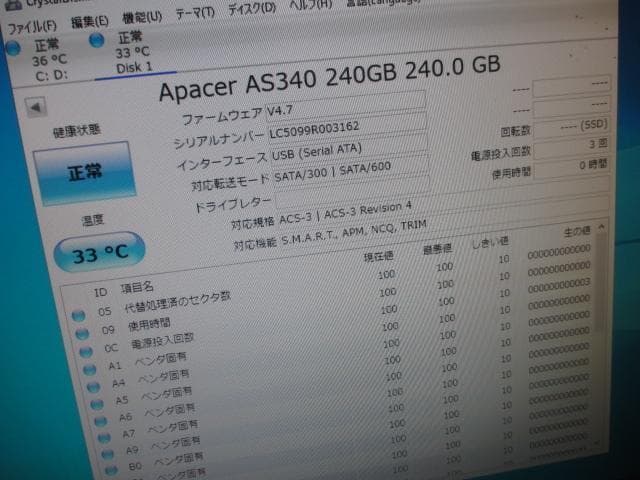The height and width of the screenshot is (480, 640).
Task: Click the status orb of attribute A1
Action: point(89,369)
